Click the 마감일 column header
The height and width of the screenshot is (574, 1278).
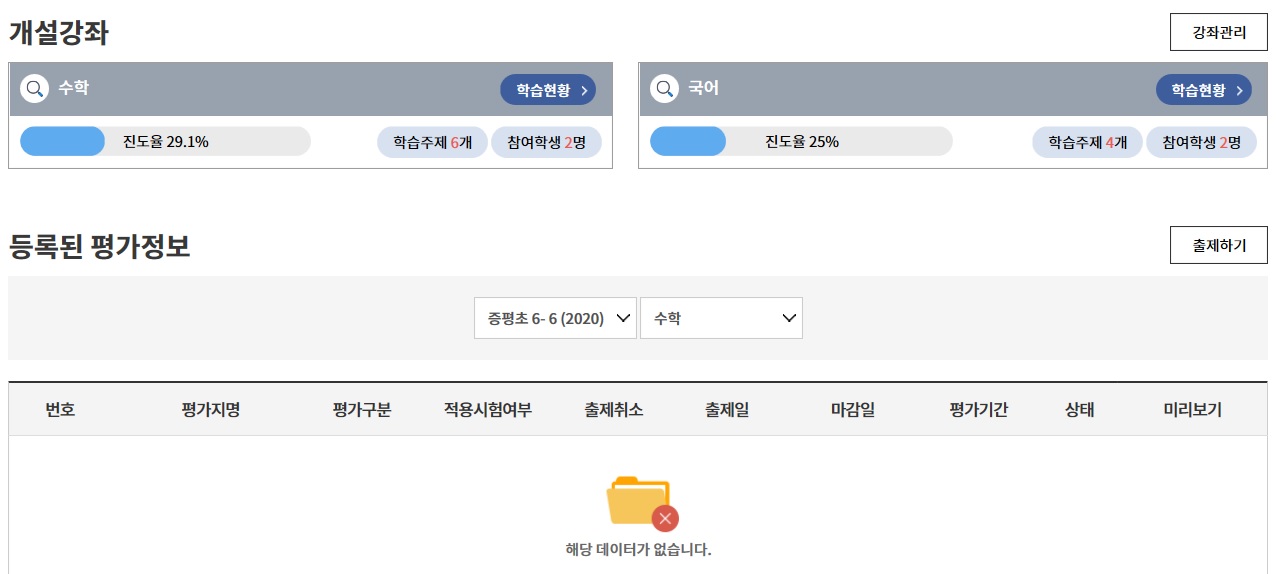point(853,410)
